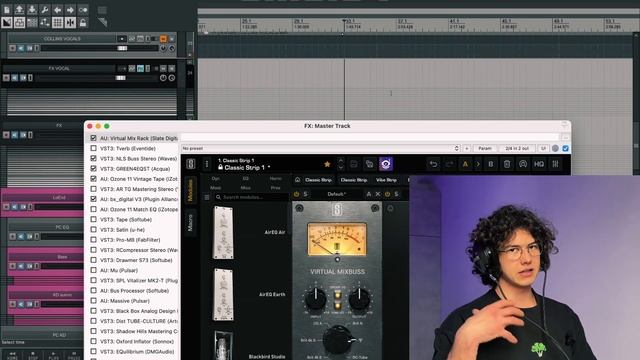Click the Redo right-arrow toolbar icon

pyautogui.click(x=70, y=9)
